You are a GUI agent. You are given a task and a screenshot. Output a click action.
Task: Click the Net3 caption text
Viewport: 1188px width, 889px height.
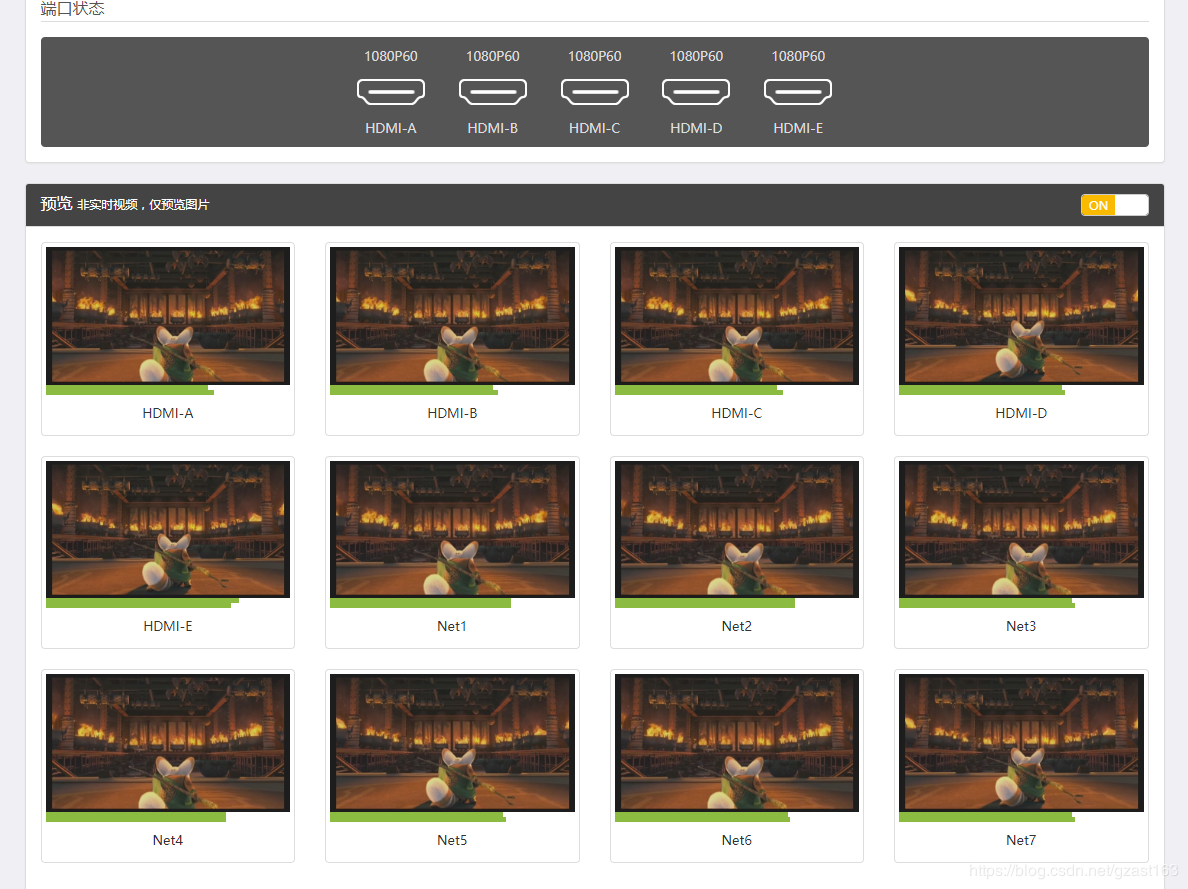1021,626
